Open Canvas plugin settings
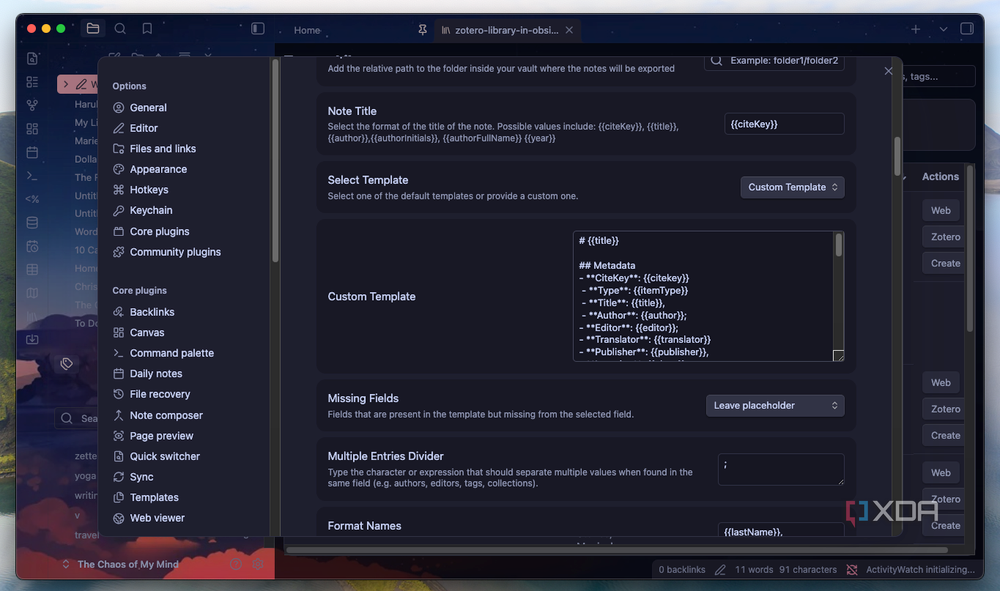The width and height of the screenshot is (1000, 591). pyautogui.click(x=147, y=332)
